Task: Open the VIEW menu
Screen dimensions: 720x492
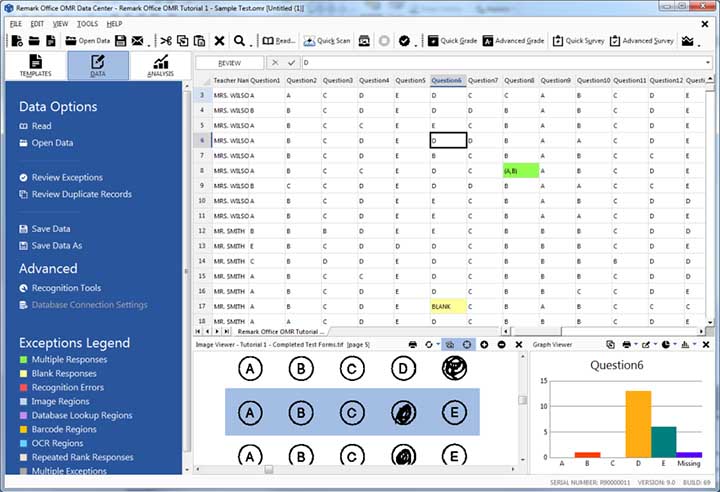Action: click(60, 24)
